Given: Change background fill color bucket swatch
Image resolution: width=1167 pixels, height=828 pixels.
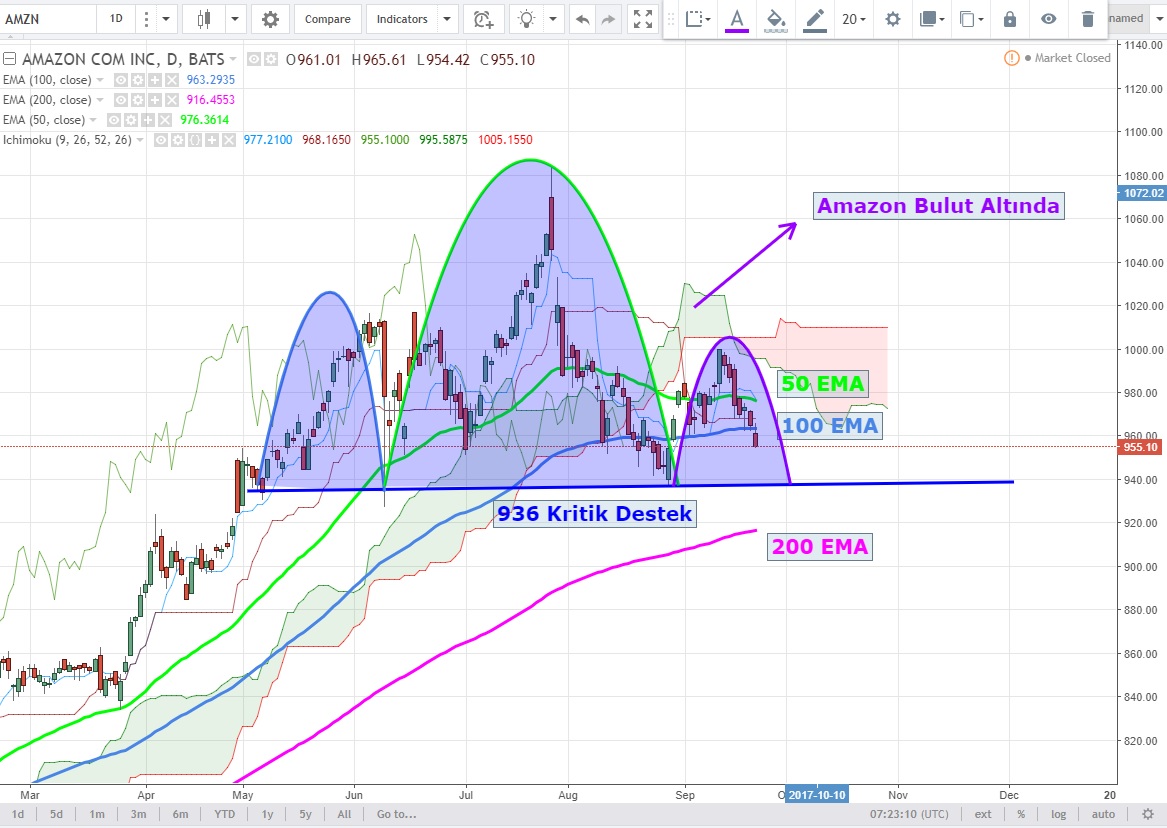Looking at the screenshot, I should point(776,20).
